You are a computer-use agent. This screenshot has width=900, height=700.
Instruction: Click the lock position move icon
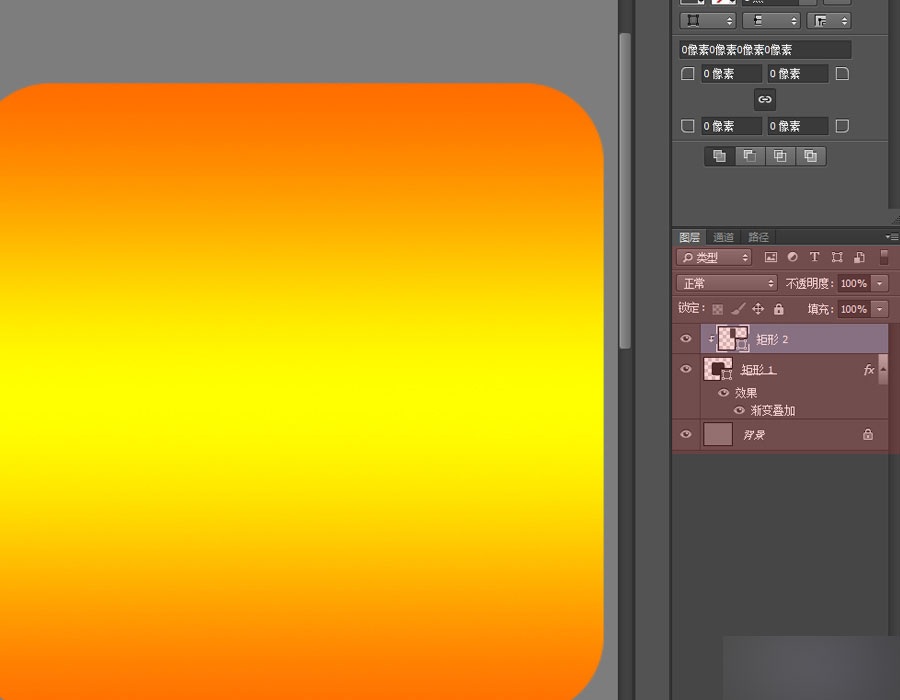click(x=758, y=309)
